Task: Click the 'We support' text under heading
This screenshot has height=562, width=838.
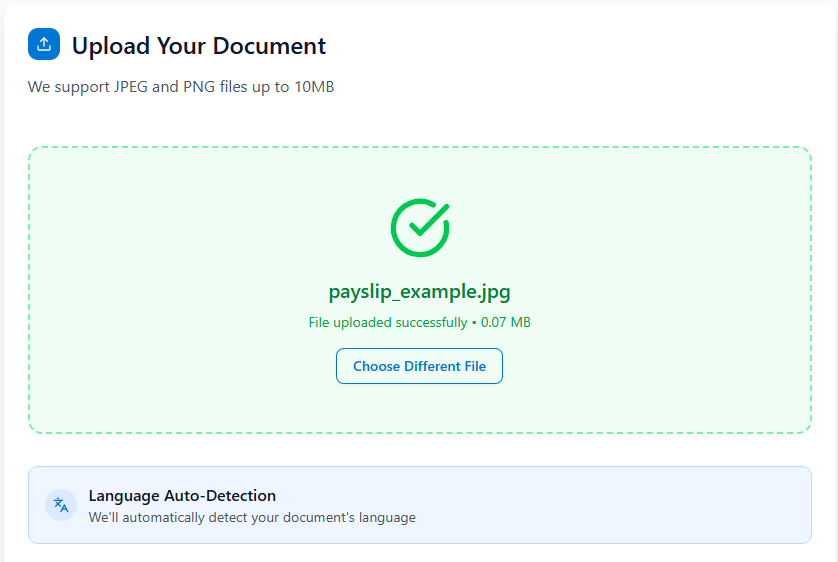Action: coord(65,87)
